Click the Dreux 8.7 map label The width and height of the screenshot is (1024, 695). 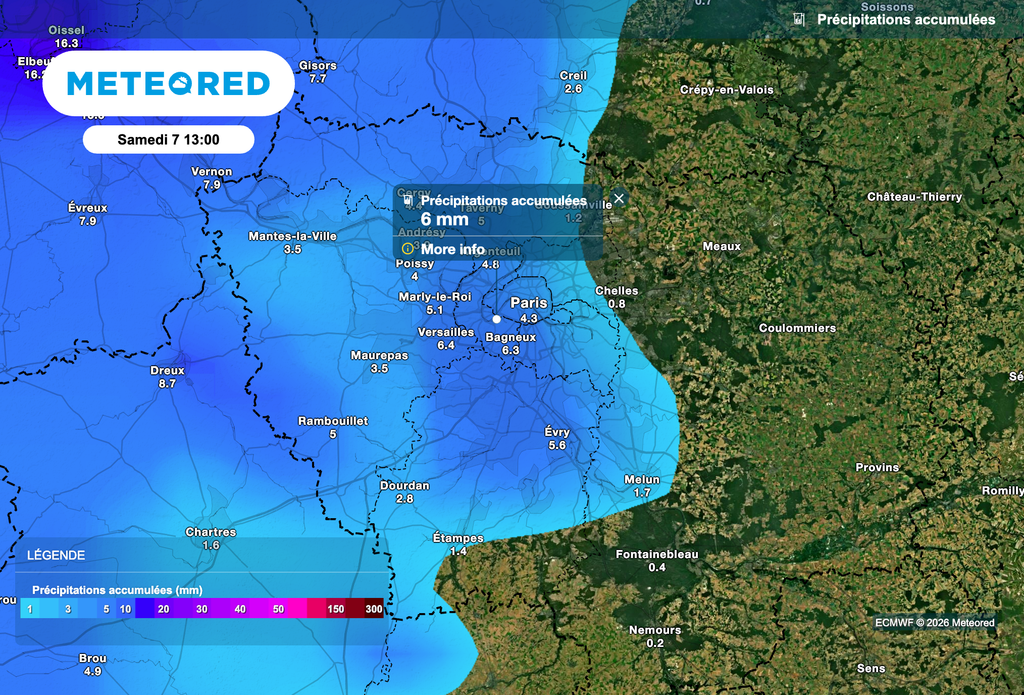pos(167,376)
